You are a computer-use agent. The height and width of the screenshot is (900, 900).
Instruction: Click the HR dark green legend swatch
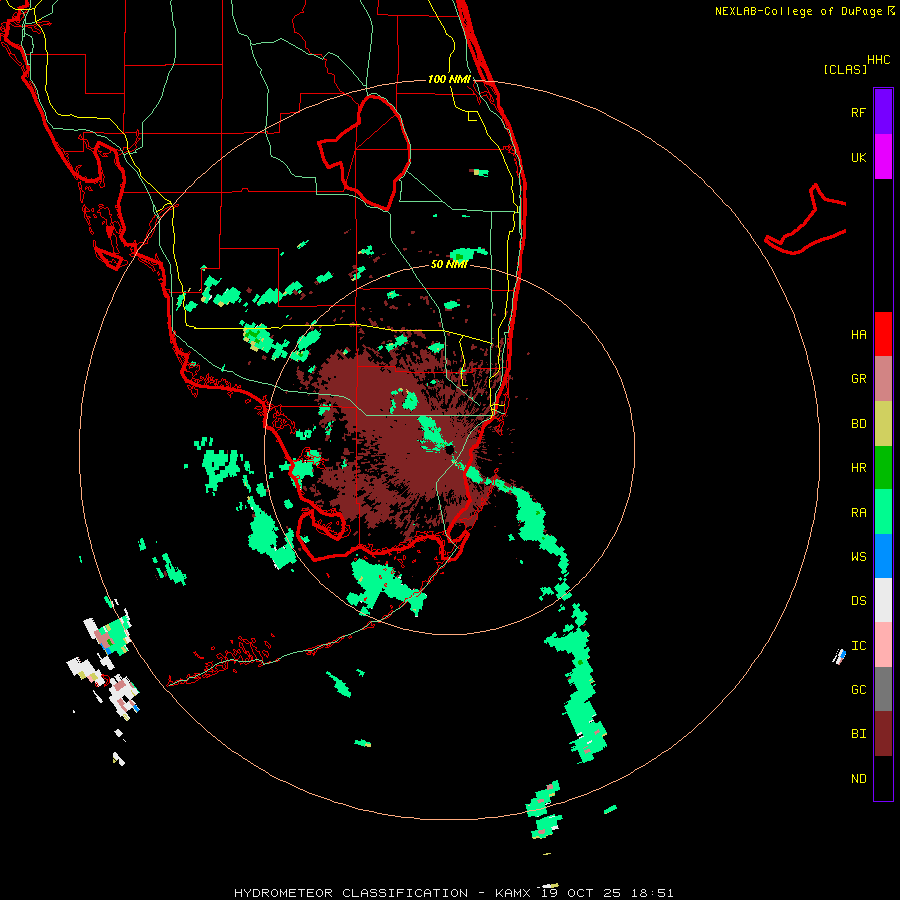pyautogui.click(x=883, y=467)
